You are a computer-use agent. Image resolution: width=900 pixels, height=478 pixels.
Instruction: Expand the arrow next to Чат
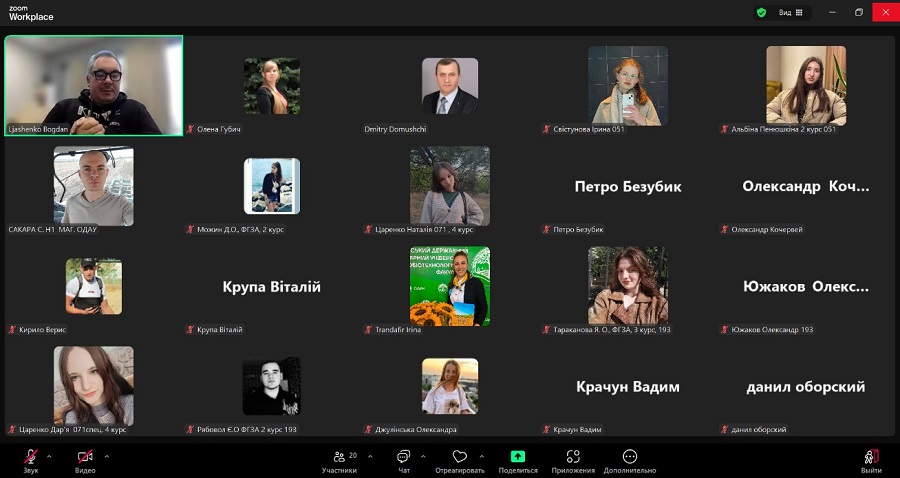[425, 455]
